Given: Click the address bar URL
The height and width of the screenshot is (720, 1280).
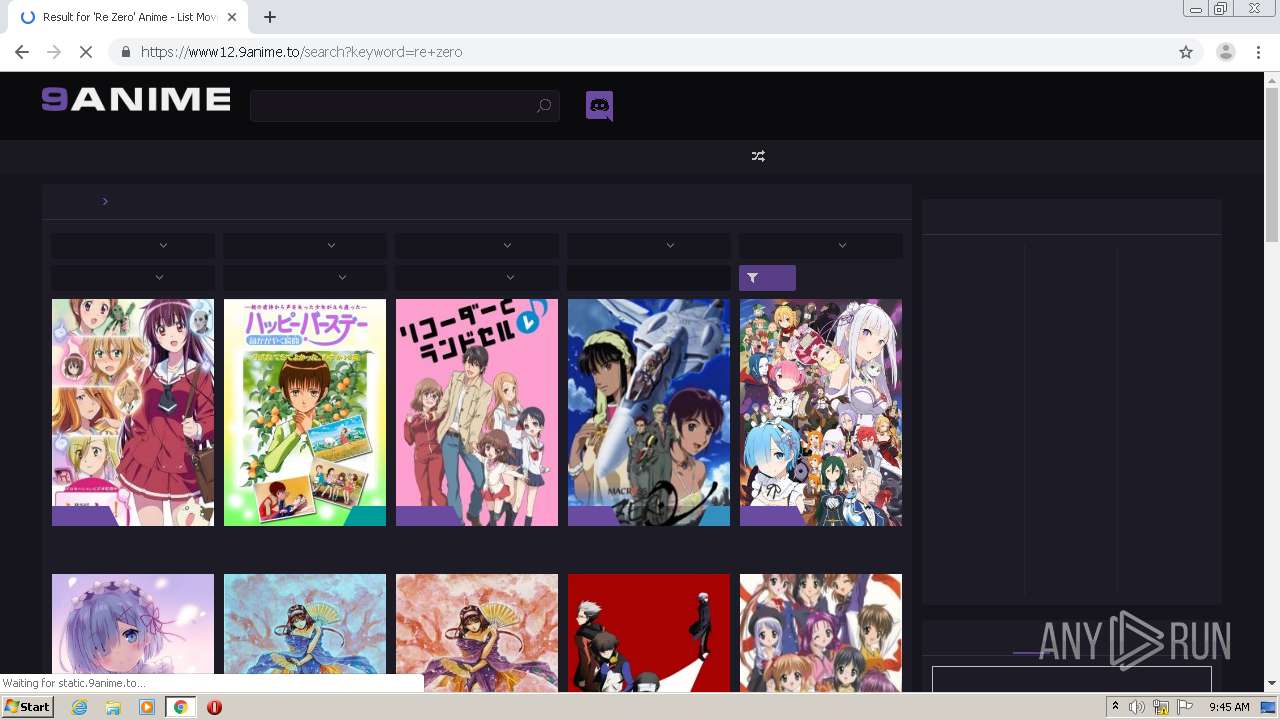Looking at the screenshot, I should click(x=301, y=52).
